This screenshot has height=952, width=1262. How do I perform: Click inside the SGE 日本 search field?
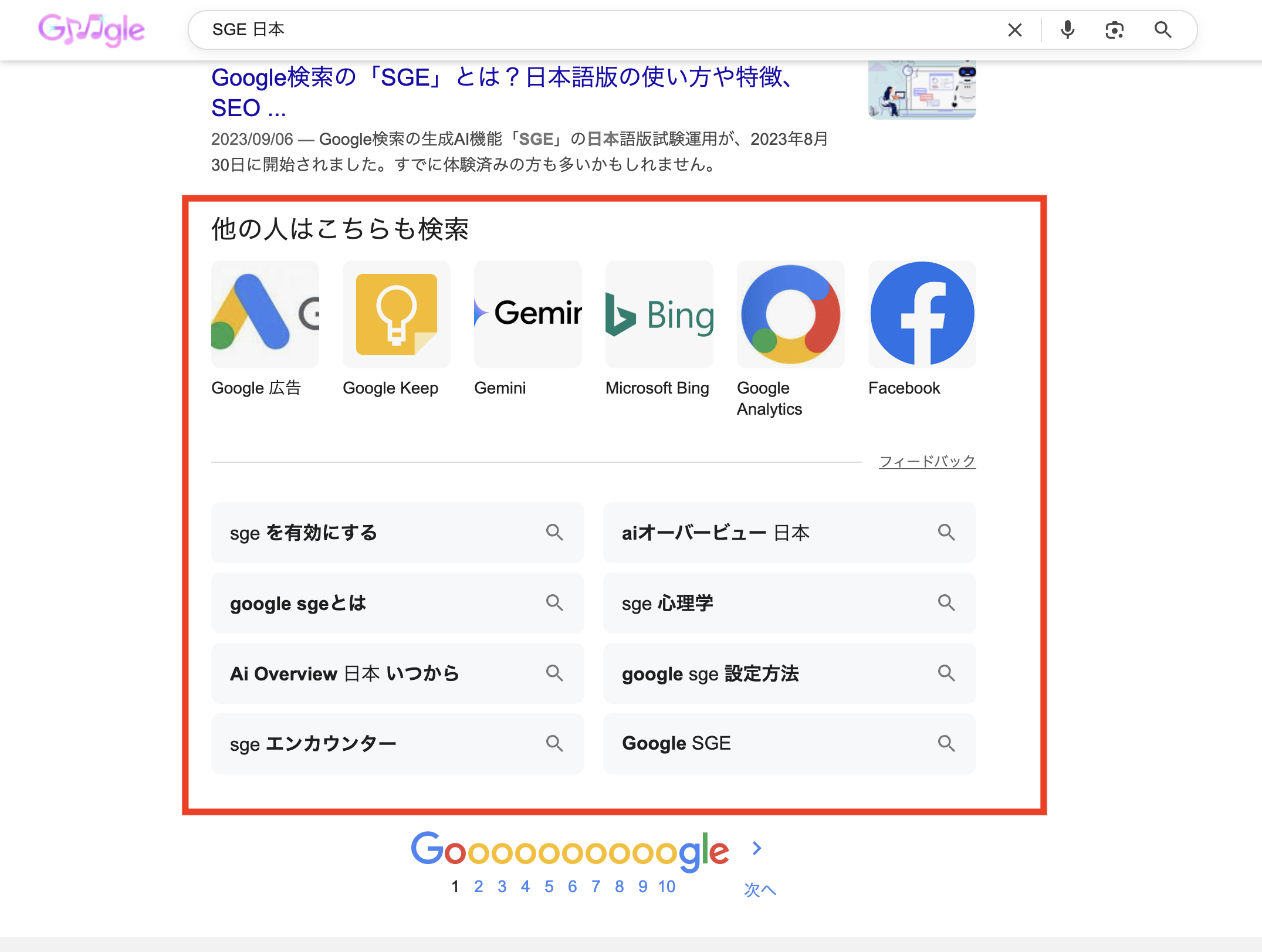pyautogui.click(x=587, y=30)
